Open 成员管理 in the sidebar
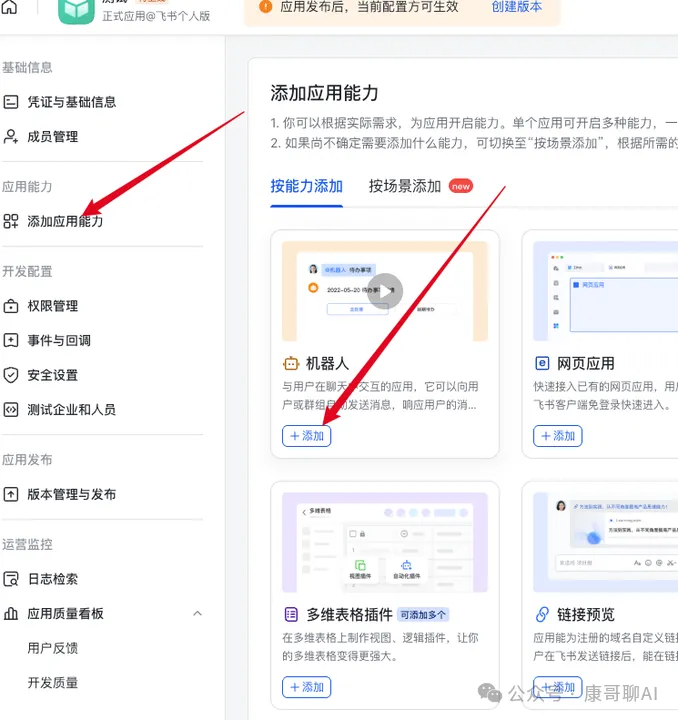The image size is (678, 720). [x=52, y=136]
